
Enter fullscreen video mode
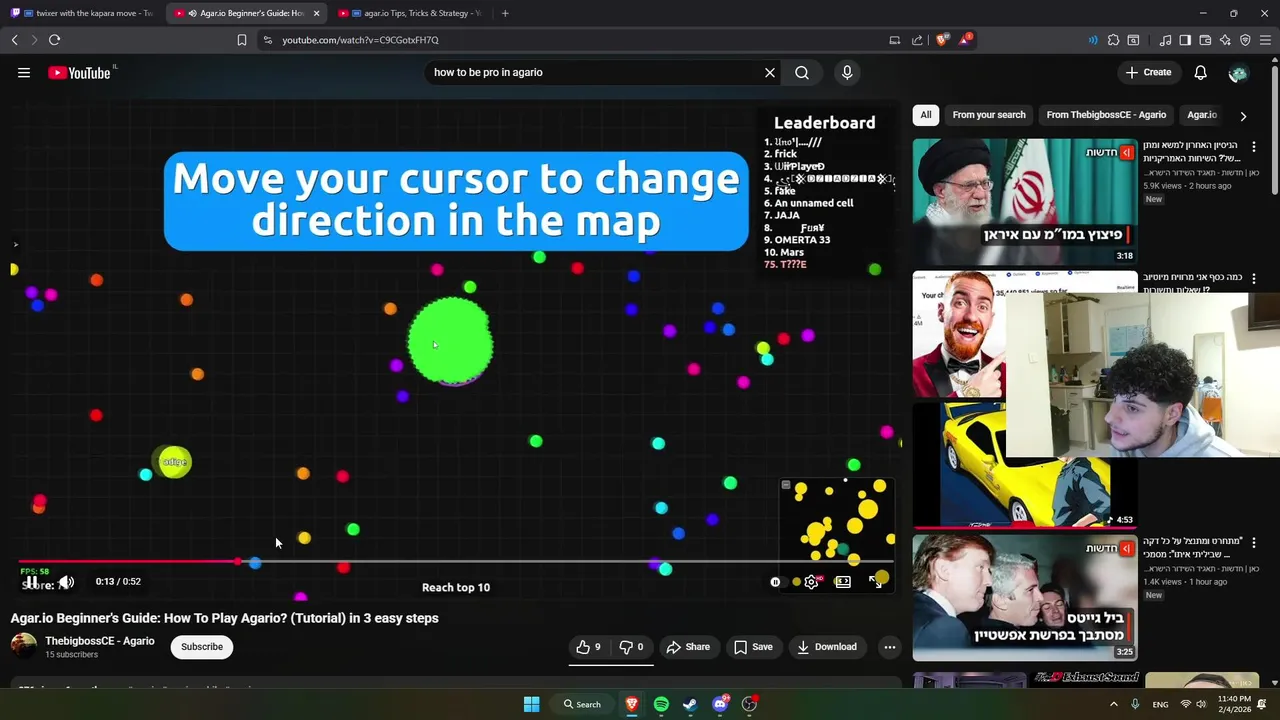[876, 582]
